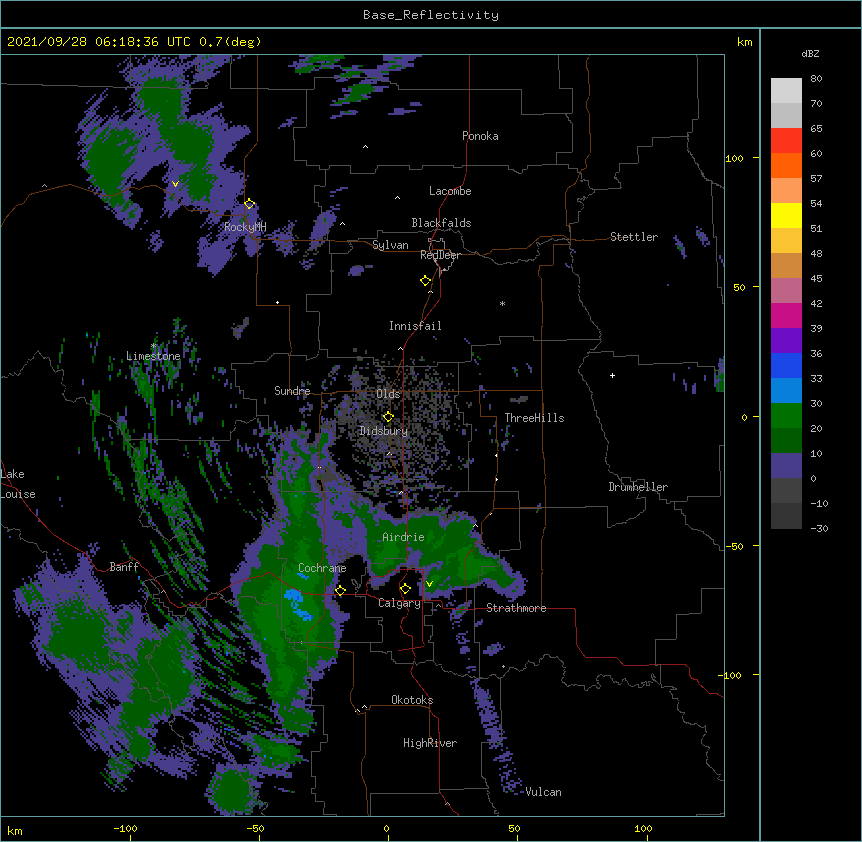Click the Banff label
The height and width of the screenshot is (842, 862).
[124, 567]
